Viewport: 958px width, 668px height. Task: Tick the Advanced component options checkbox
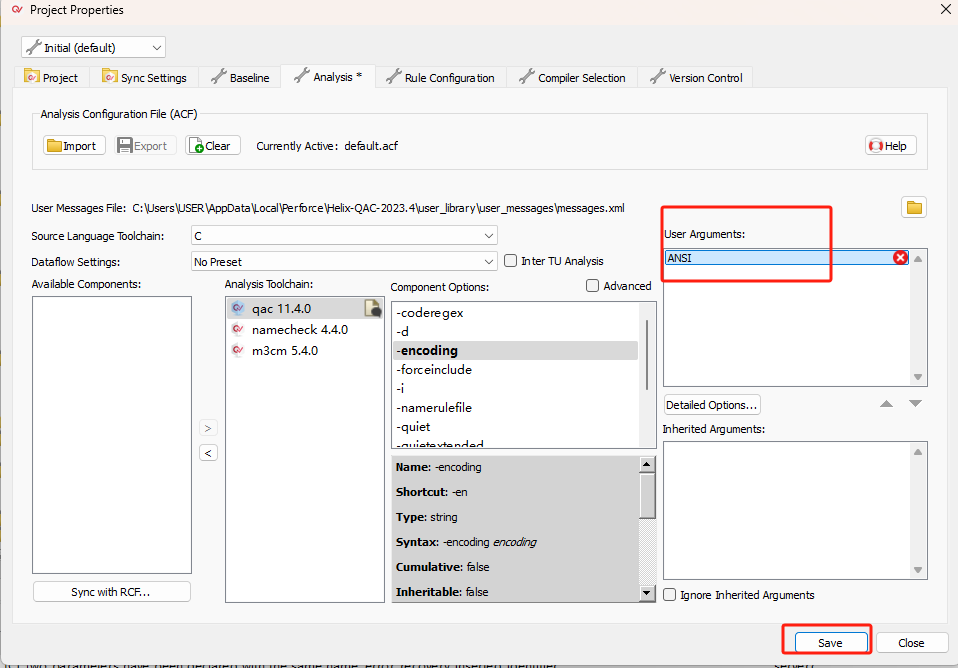[593, 286]
